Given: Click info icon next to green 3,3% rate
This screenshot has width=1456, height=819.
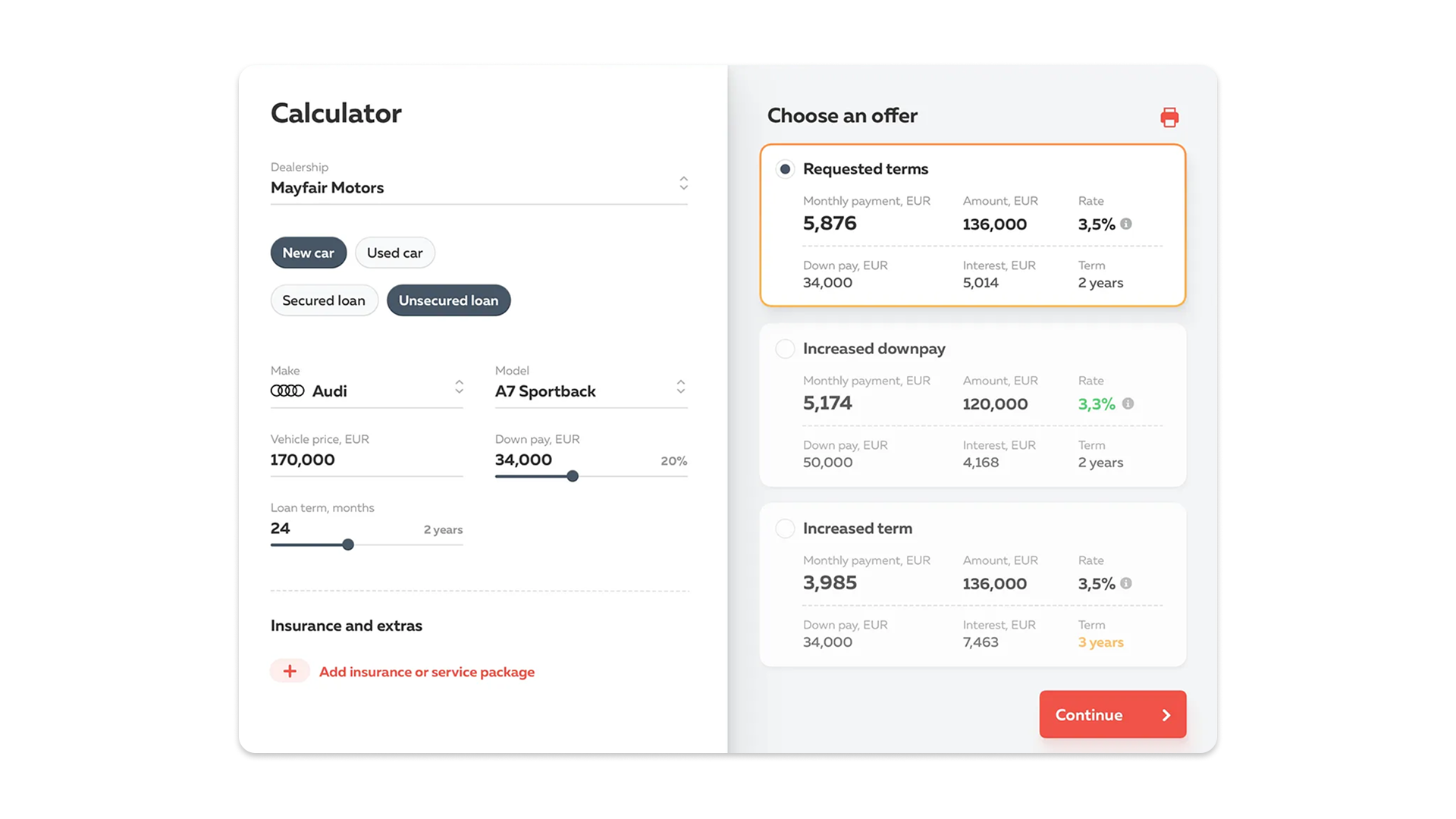Looking at the screenshot, I should click(1128, 403).
